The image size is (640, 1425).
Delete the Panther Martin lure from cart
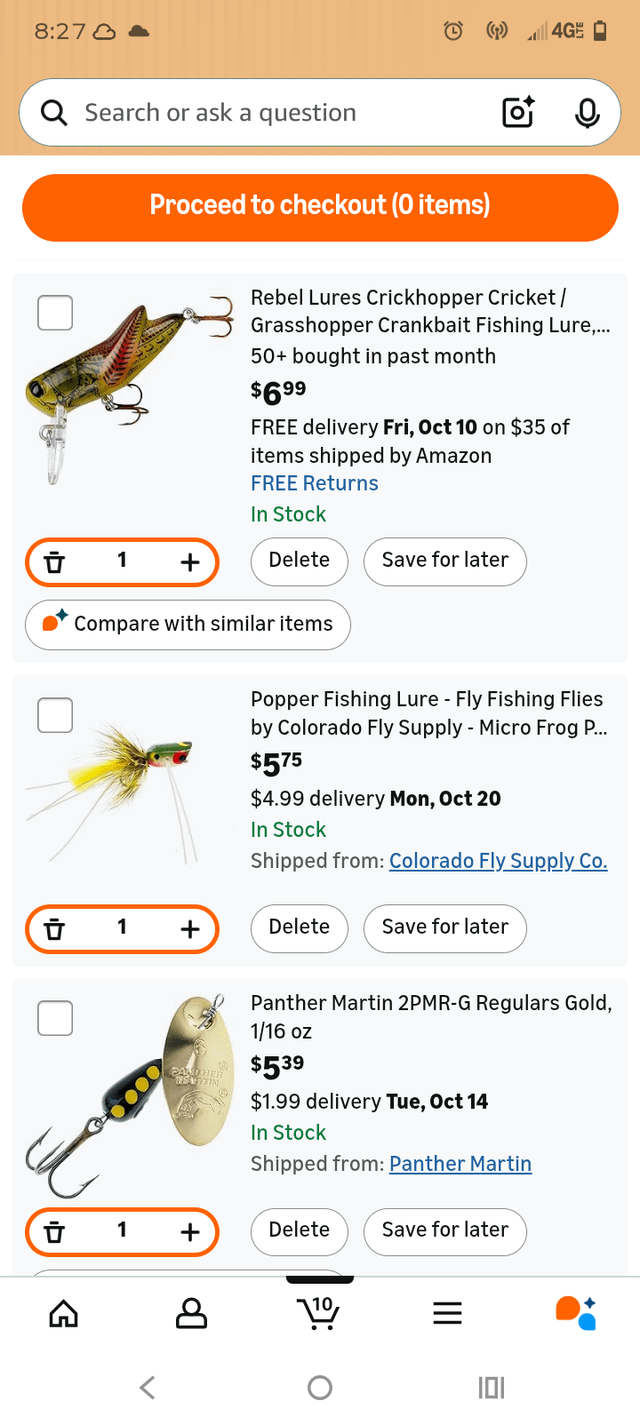tap(299, 1230)
